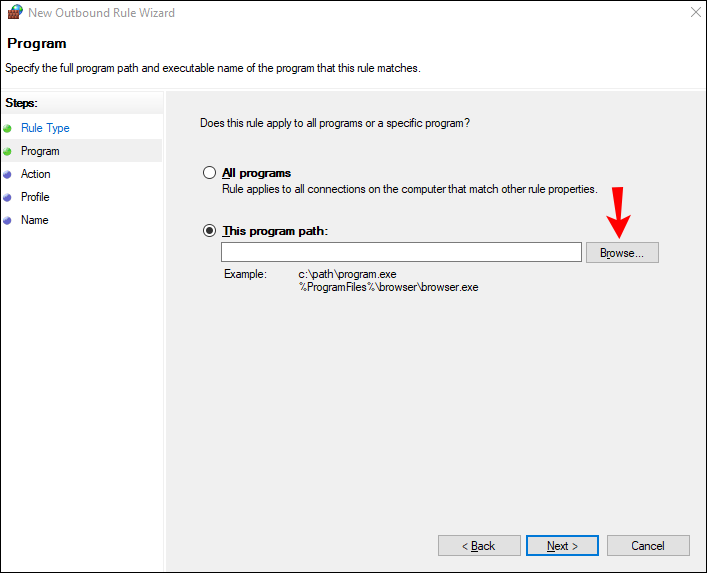Proceed with the Next button
The width and height of the screenshot is (707, 573).
562,546
